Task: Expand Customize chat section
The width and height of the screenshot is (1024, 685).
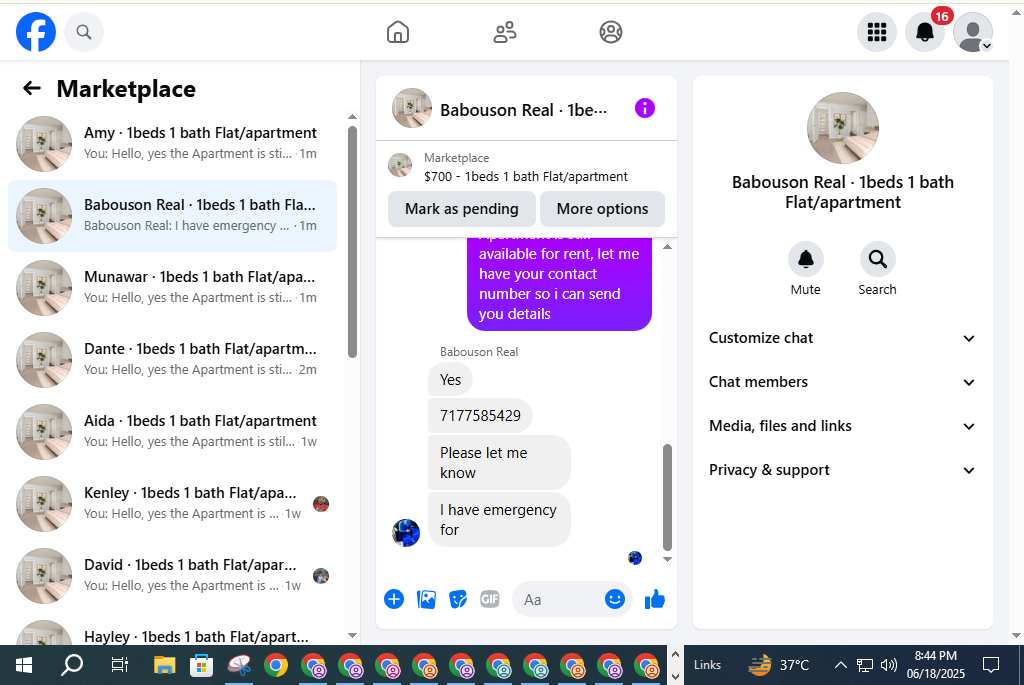Action: point(842,338)
